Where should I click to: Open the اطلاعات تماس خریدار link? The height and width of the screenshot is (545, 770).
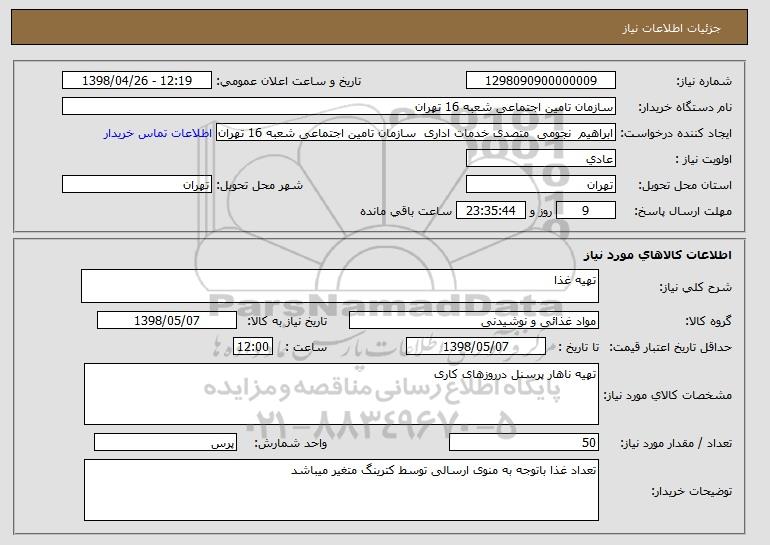pyautogui.click(x=158, y=133)
